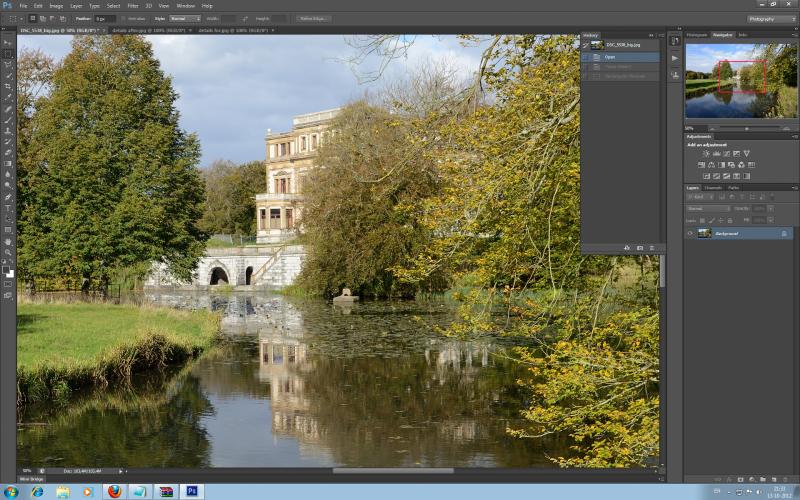Open the History panel options menu

661,35
